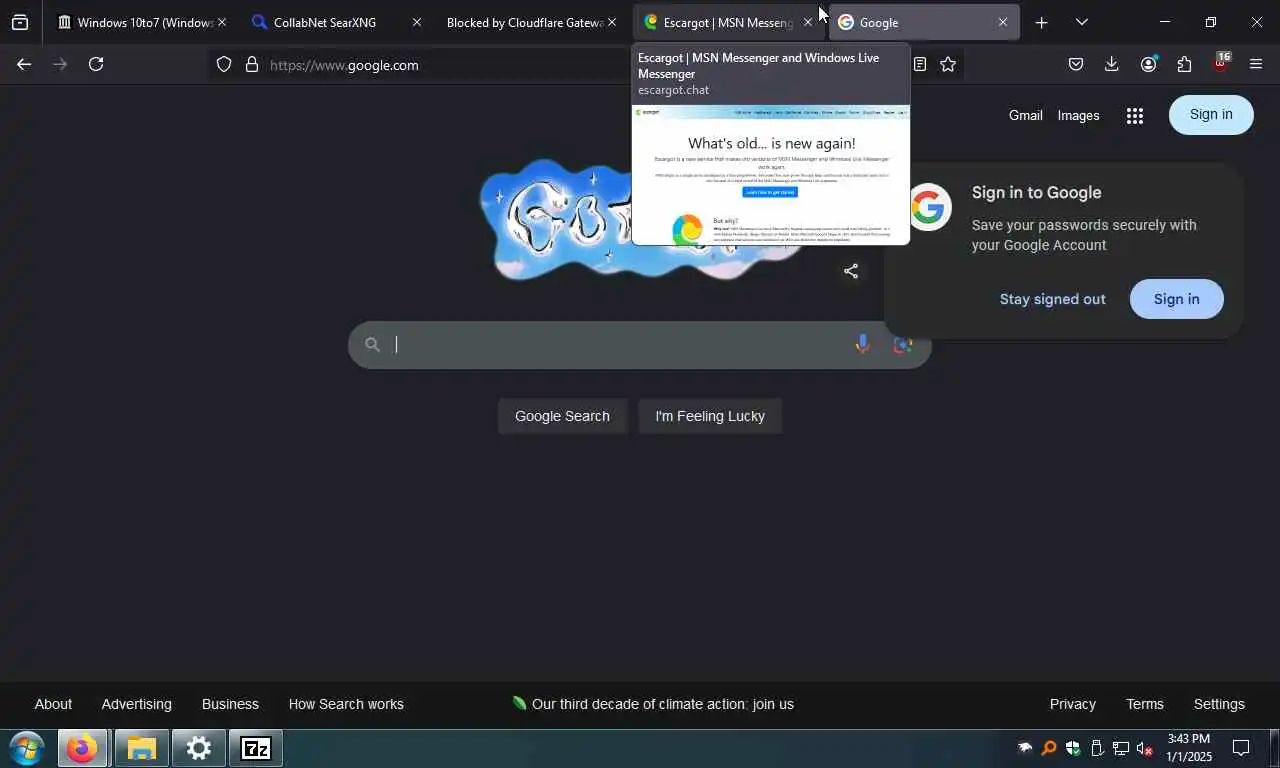The width and height of the screenshot is (1280, 768).
Task: Open Firefox from the taskbar
Action: coord(82,748)
